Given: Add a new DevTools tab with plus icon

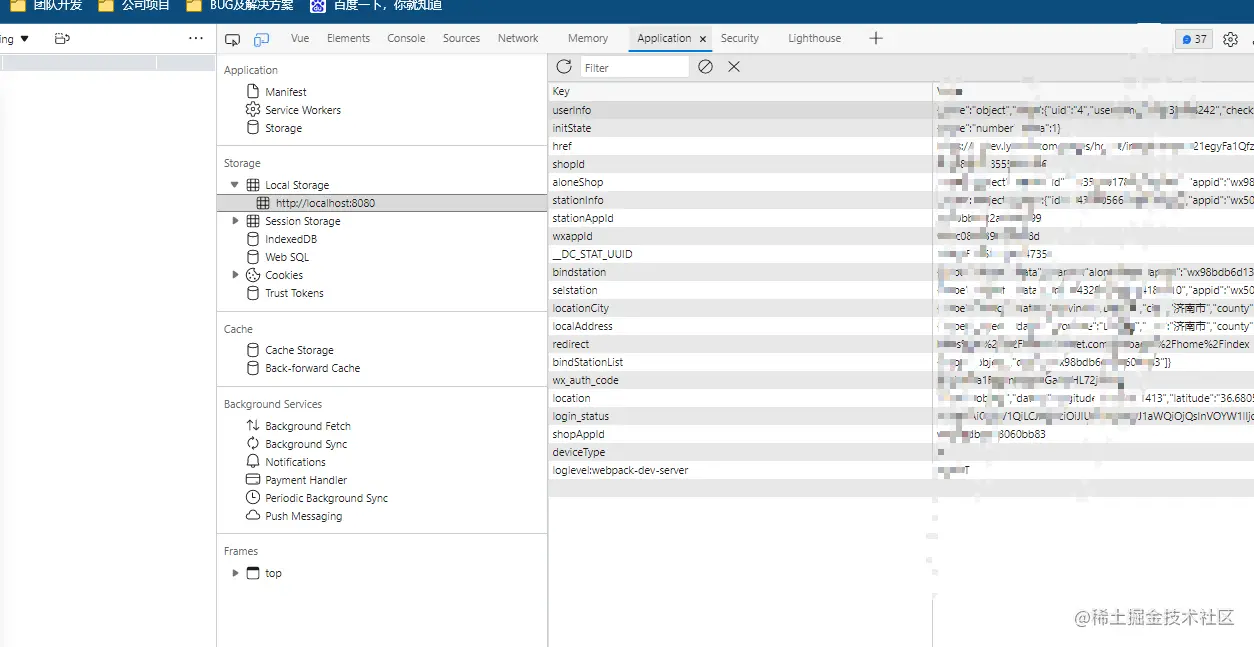Looking at the screenshot, I should tap(876, 38).
